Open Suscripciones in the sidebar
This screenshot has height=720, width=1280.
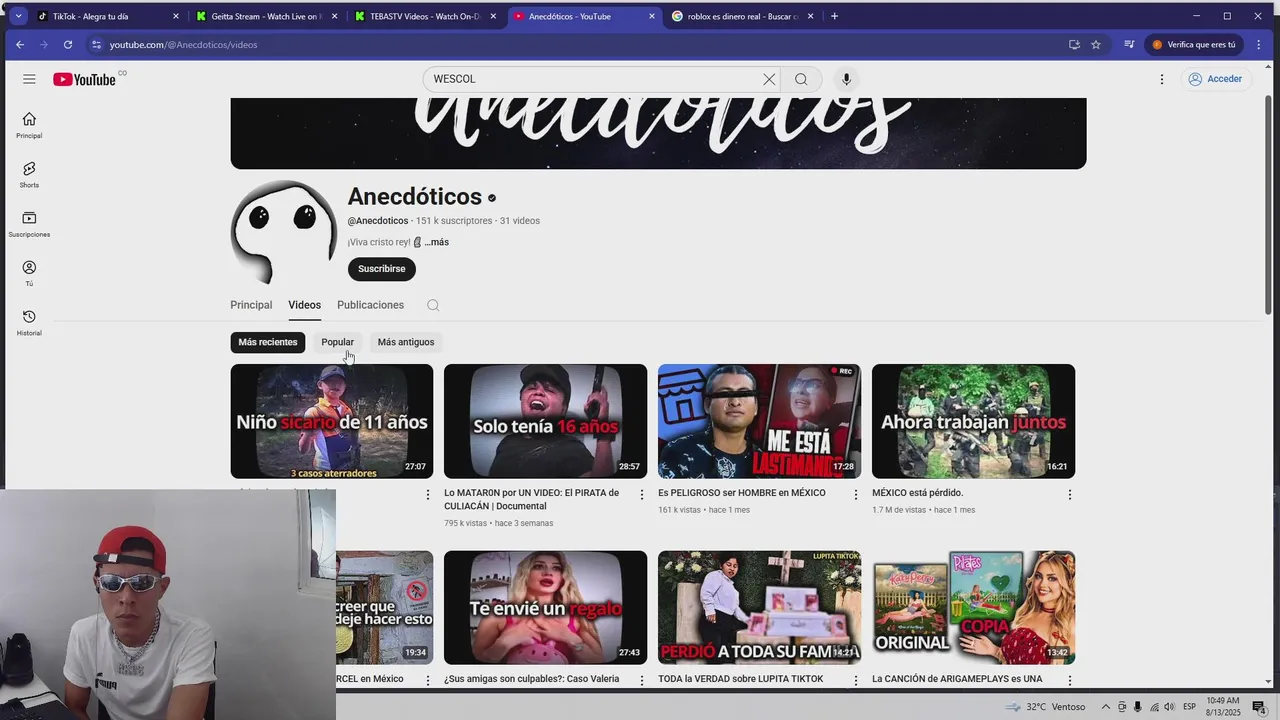(29, 224)
